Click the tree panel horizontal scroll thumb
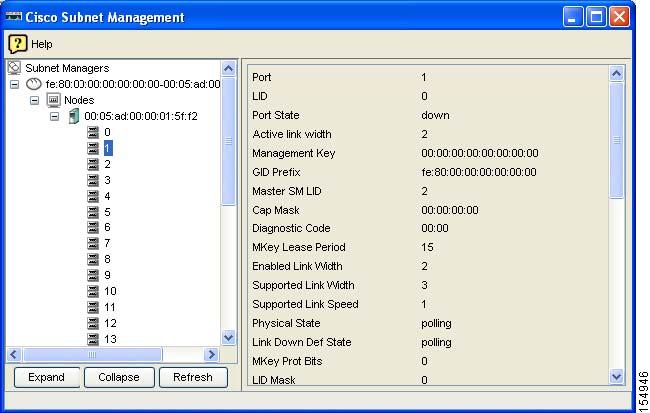 92,355
